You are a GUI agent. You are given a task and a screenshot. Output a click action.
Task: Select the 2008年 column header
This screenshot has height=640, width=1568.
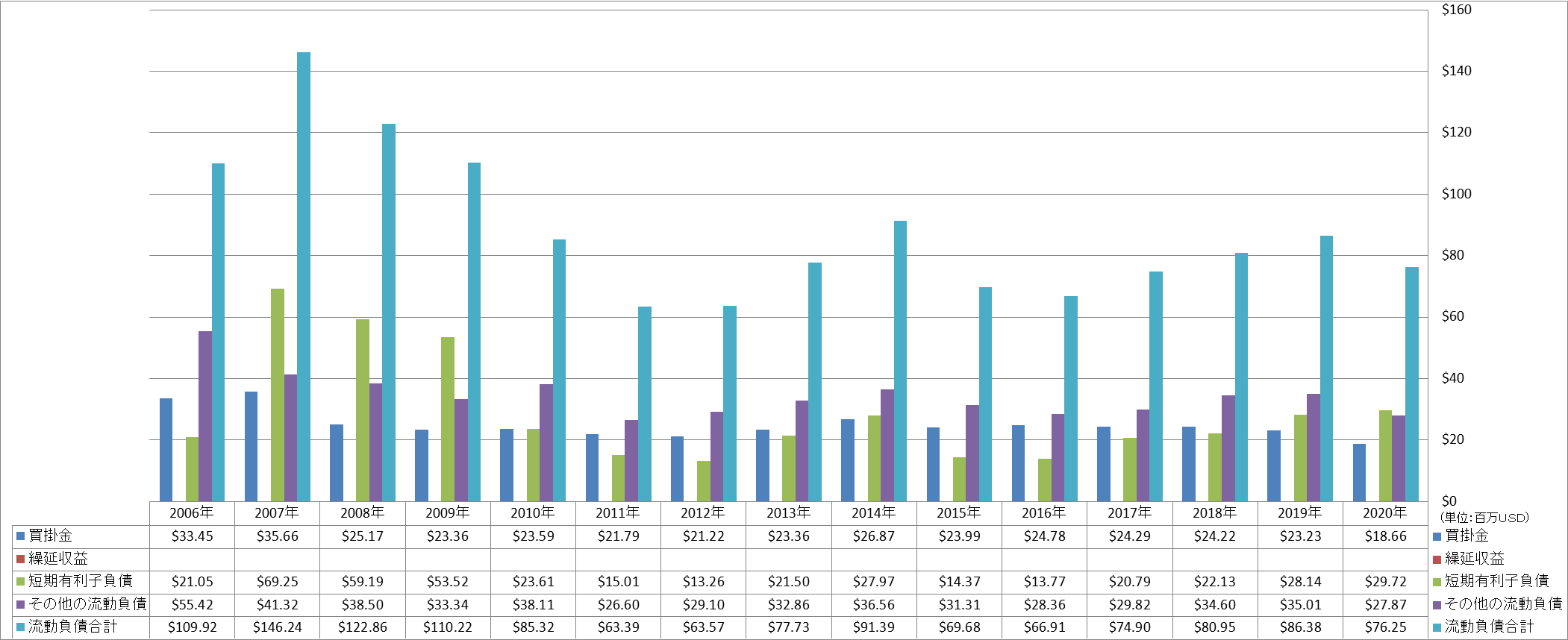(363, 513)
